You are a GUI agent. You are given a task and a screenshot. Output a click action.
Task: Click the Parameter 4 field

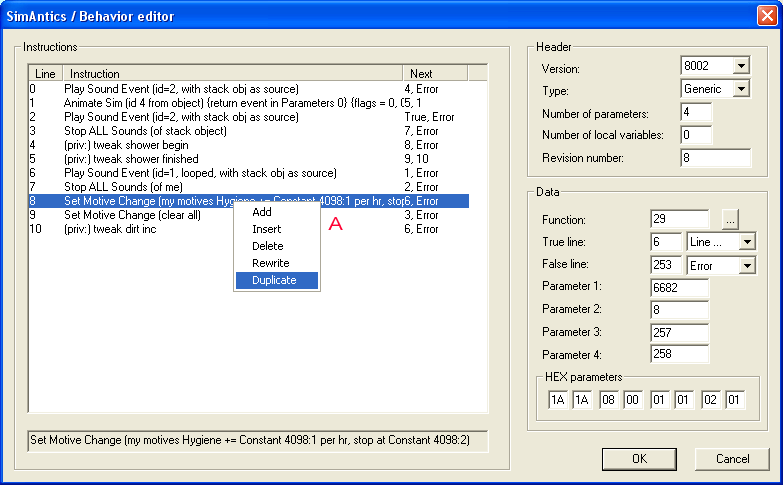(680, 354)
